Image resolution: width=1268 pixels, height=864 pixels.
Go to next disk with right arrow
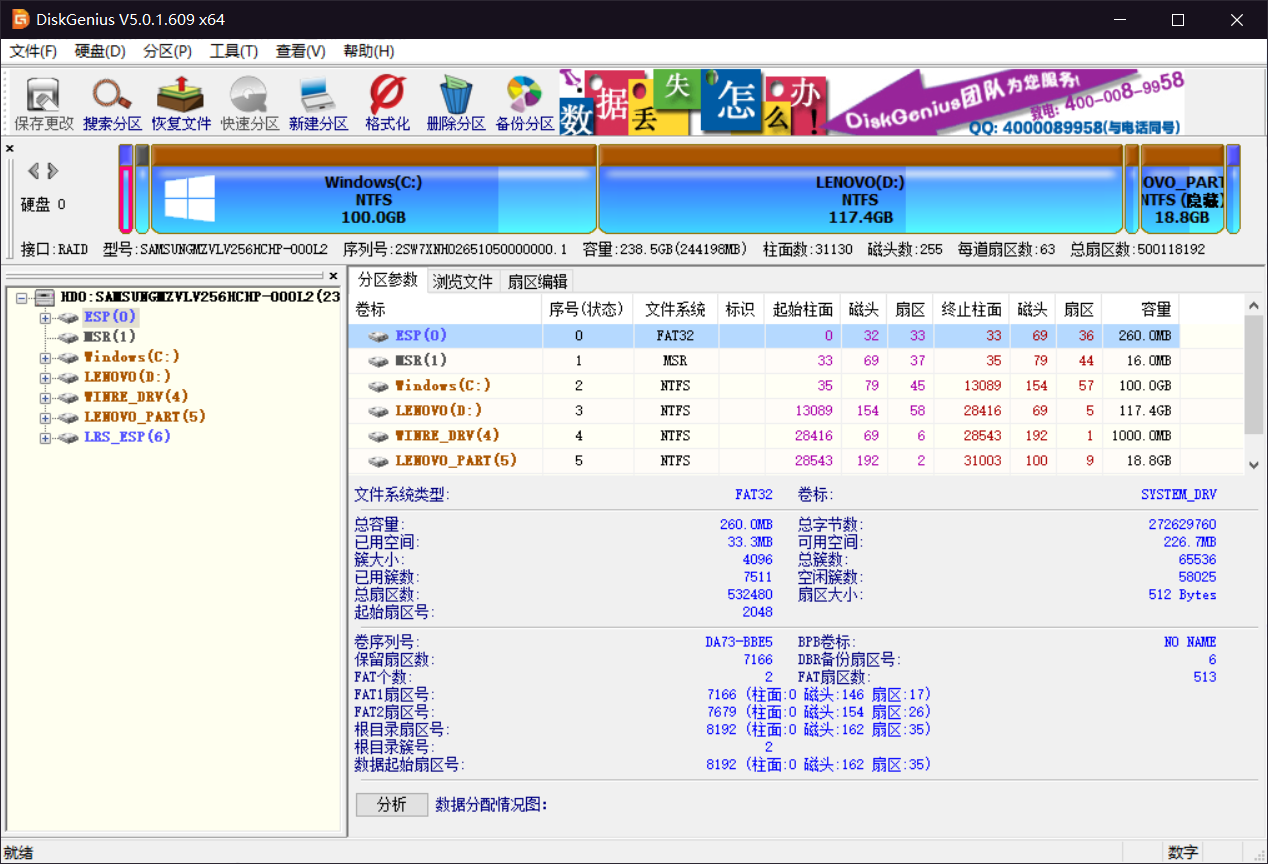coord(53,171)
